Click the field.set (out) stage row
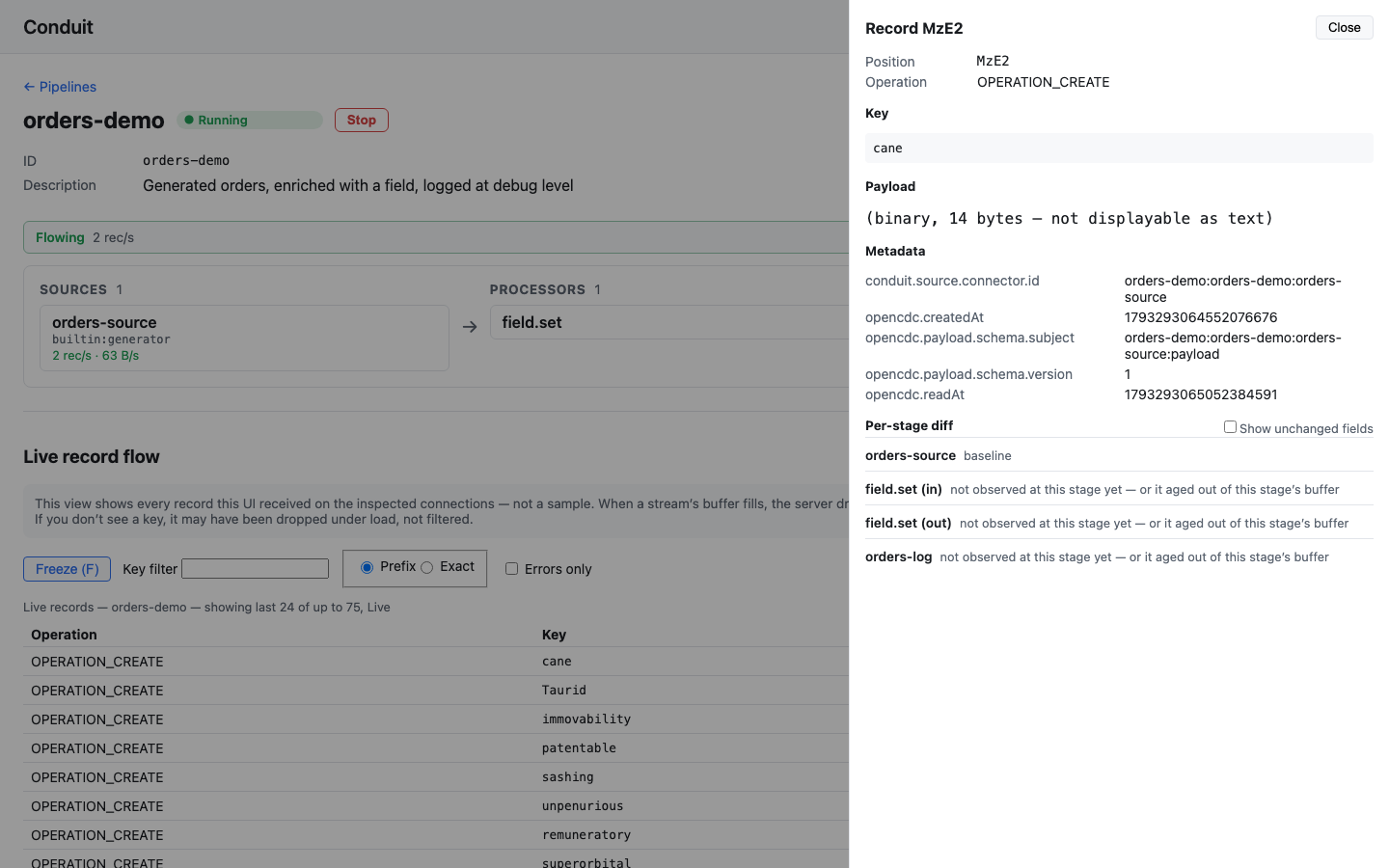 (1119, 523)
